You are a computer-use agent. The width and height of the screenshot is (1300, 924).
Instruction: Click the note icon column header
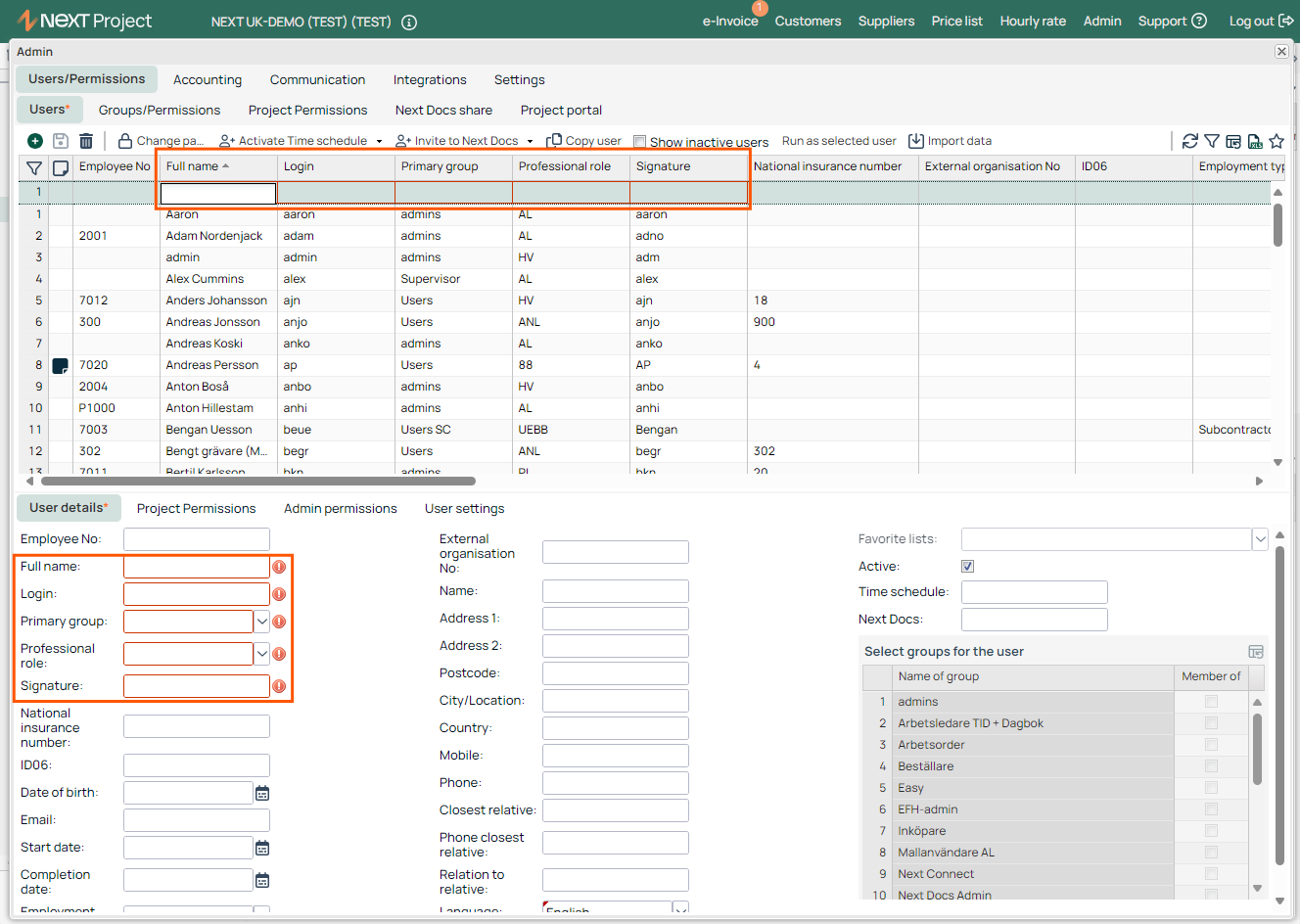(60, 167)
